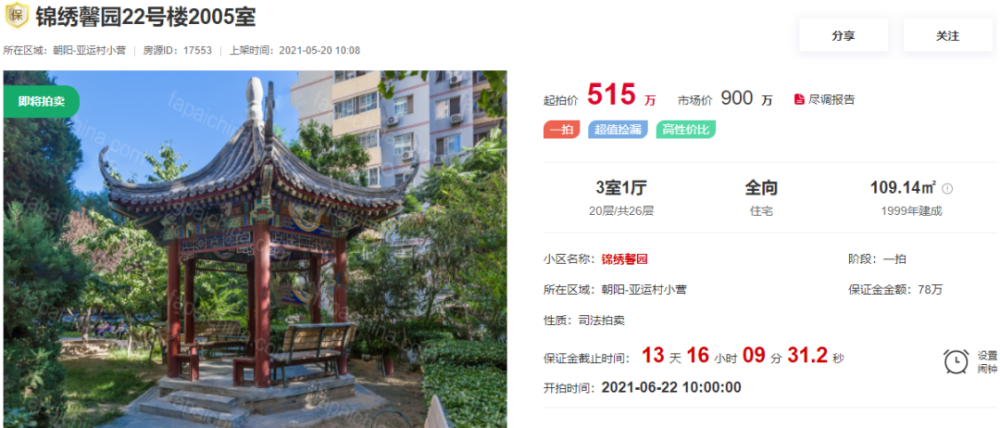Click the 515 万 starting price
This screenshot has width=1000, height=428.
(x=621, y=96)
